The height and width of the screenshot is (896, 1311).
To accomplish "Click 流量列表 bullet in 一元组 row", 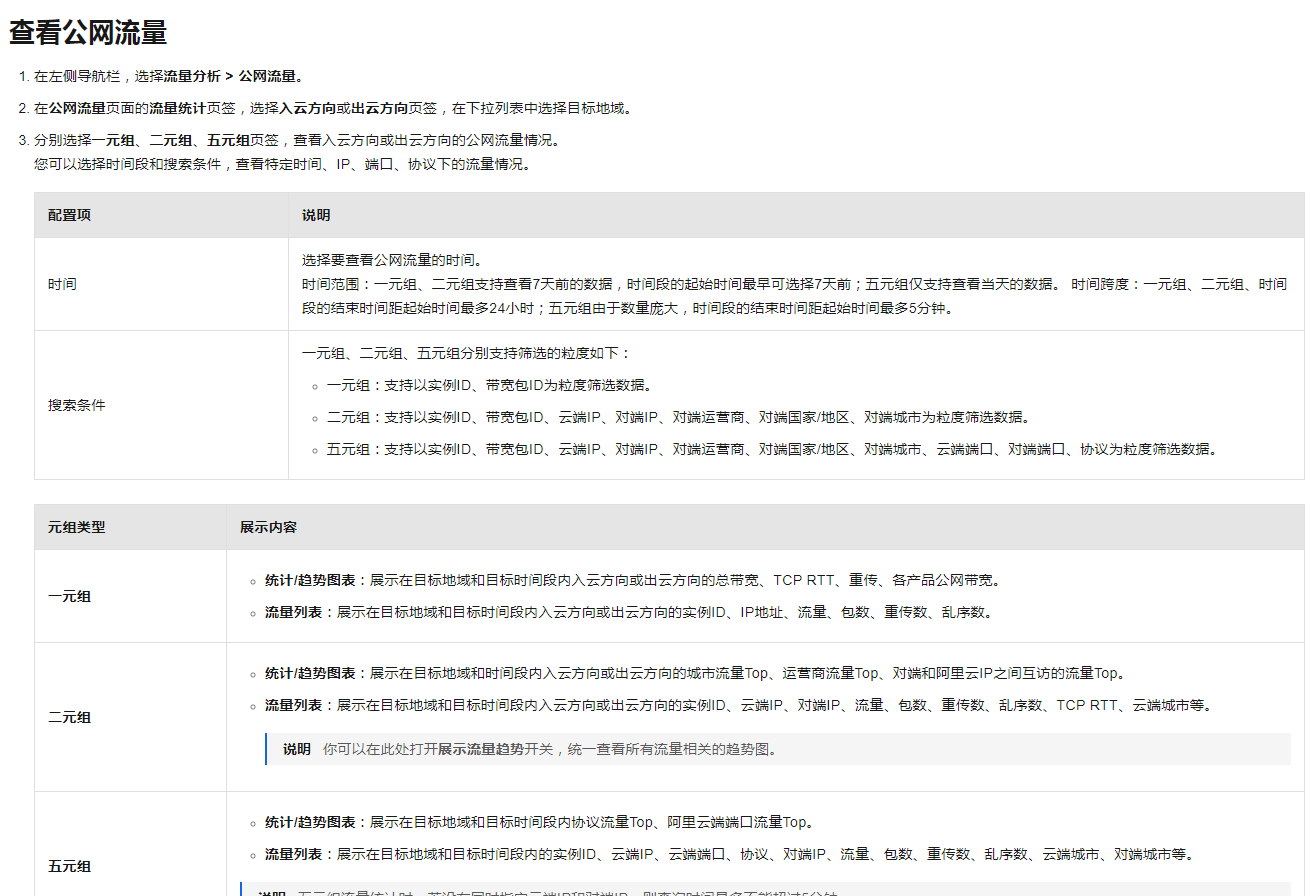I will point(630,612).
